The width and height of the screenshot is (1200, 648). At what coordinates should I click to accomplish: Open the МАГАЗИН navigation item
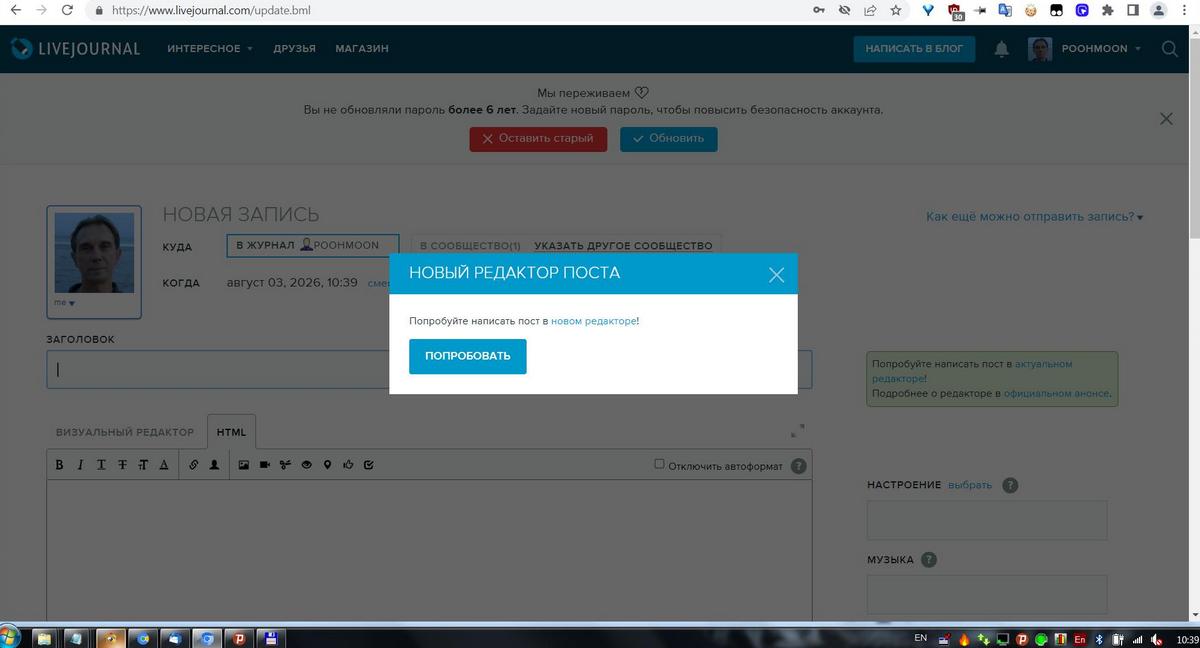(x=362, y=48)
